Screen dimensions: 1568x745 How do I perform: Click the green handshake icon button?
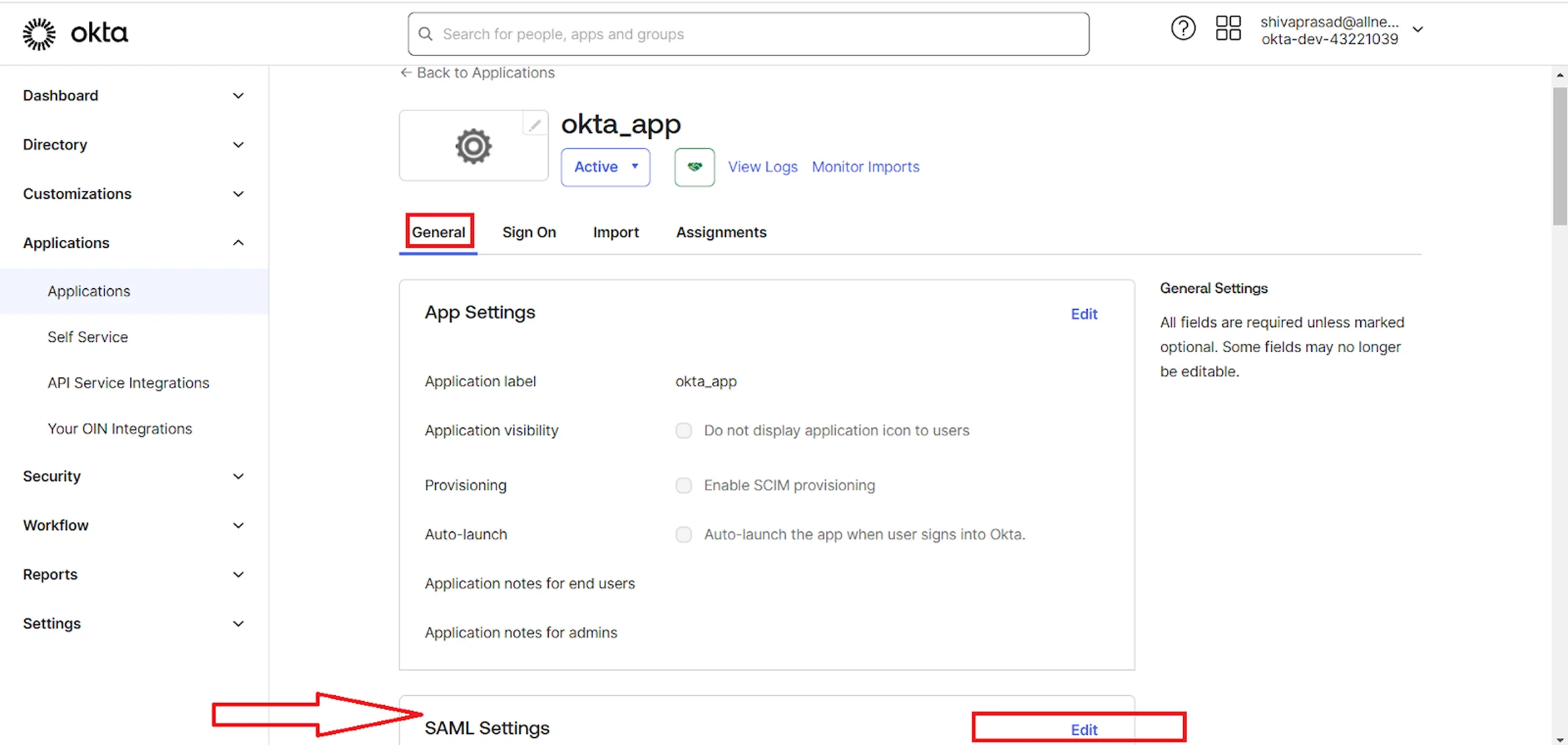point(694,167)
